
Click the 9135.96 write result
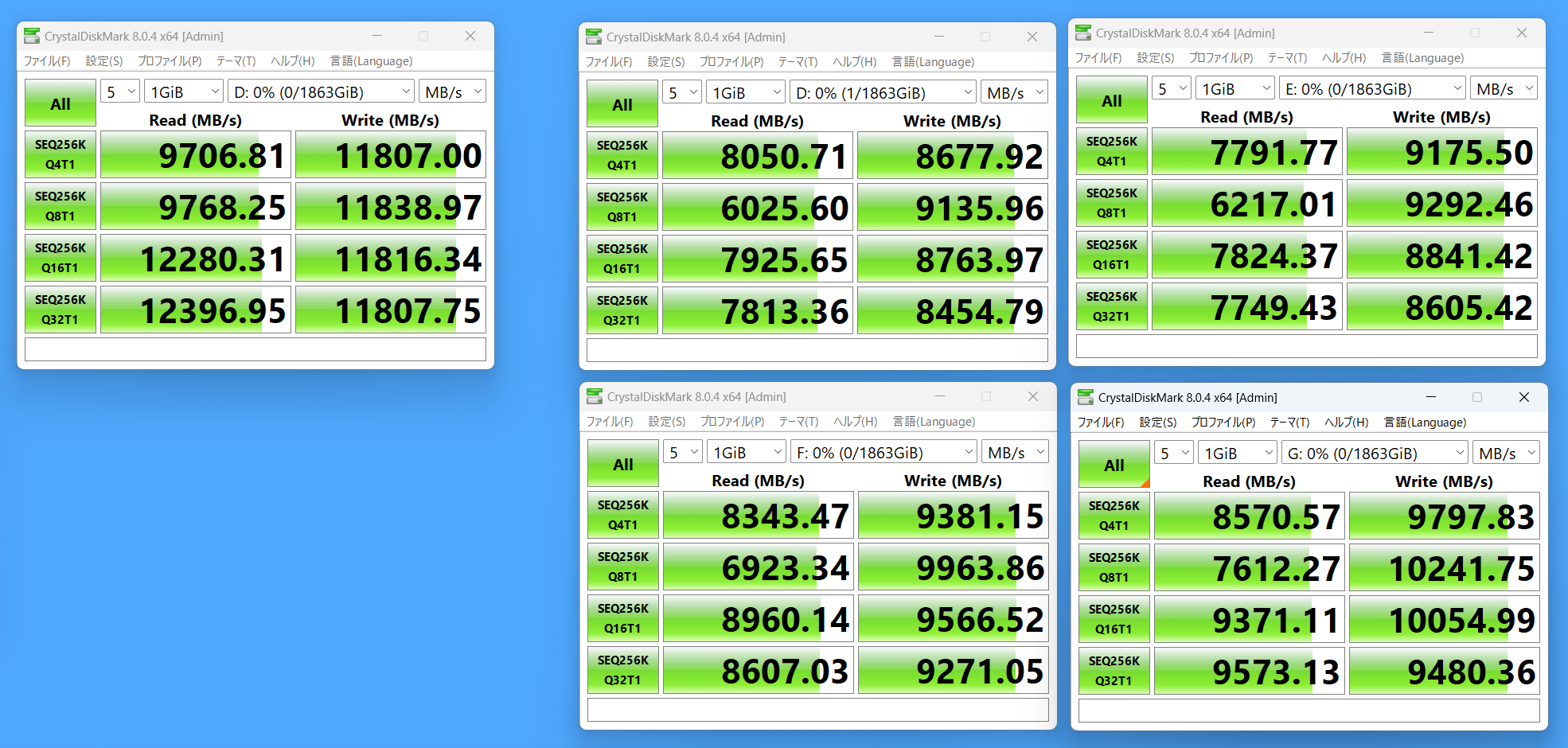[953, 207]
